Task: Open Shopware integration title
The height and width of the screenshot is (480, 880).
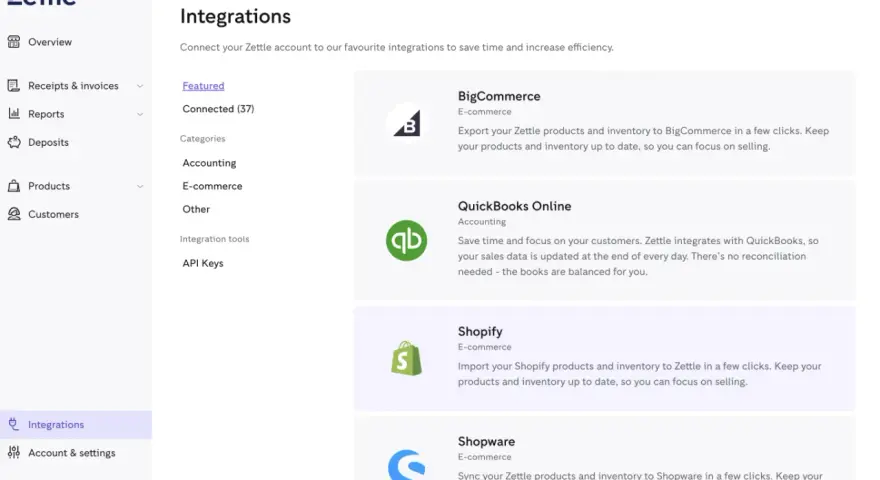Action: 486,441
